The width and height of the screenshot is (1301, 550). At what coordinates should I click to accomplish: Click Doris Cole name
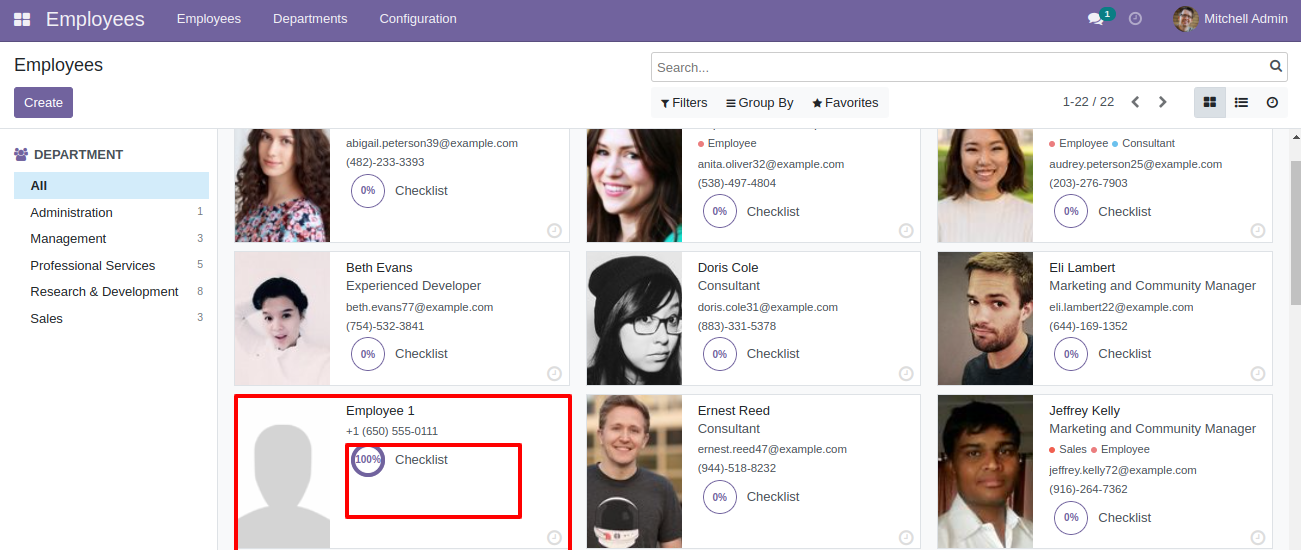728,268
